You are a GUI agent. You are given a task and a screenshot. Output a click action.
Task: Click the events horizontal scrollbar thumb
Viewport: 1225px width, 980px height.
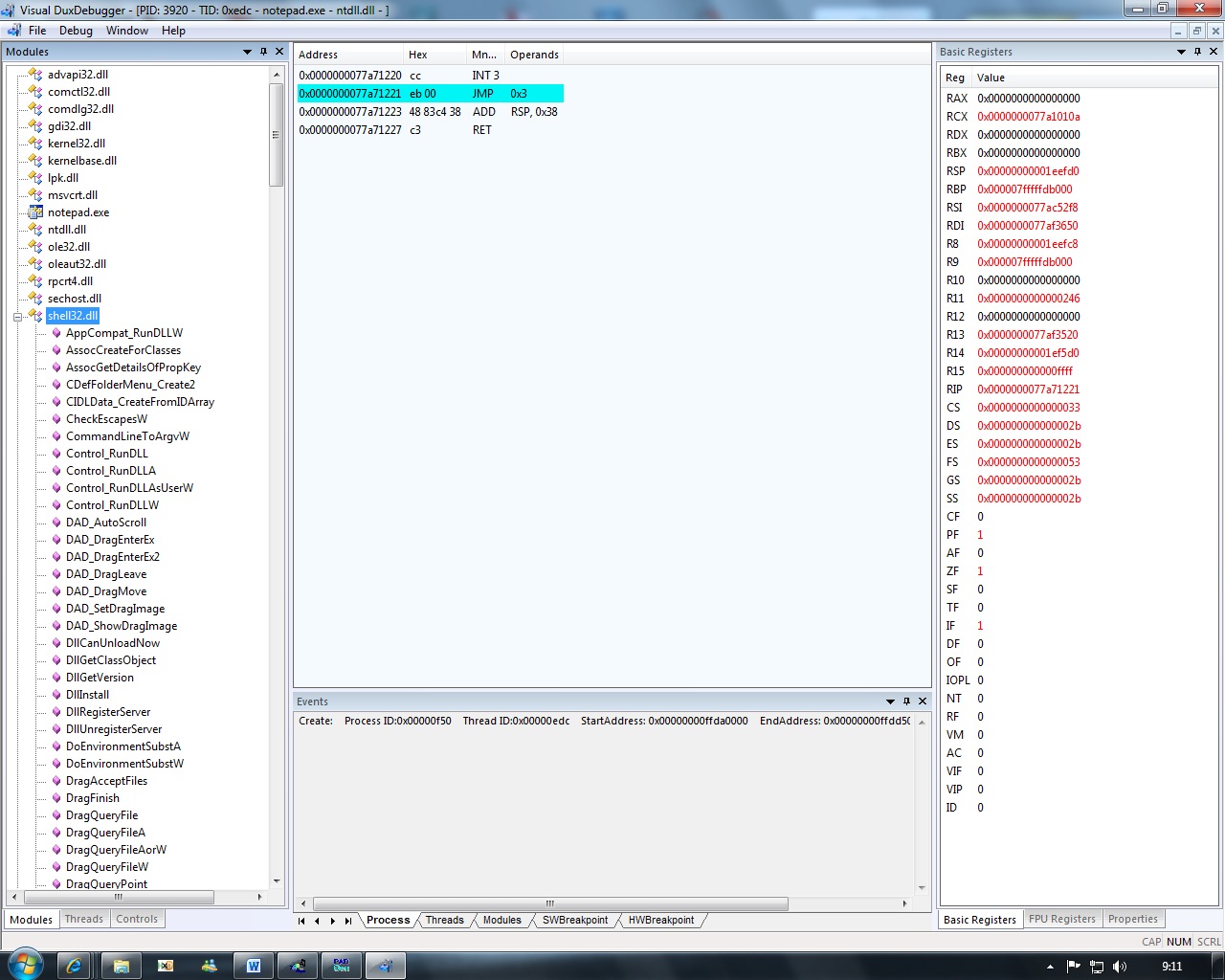click(550, 903)
